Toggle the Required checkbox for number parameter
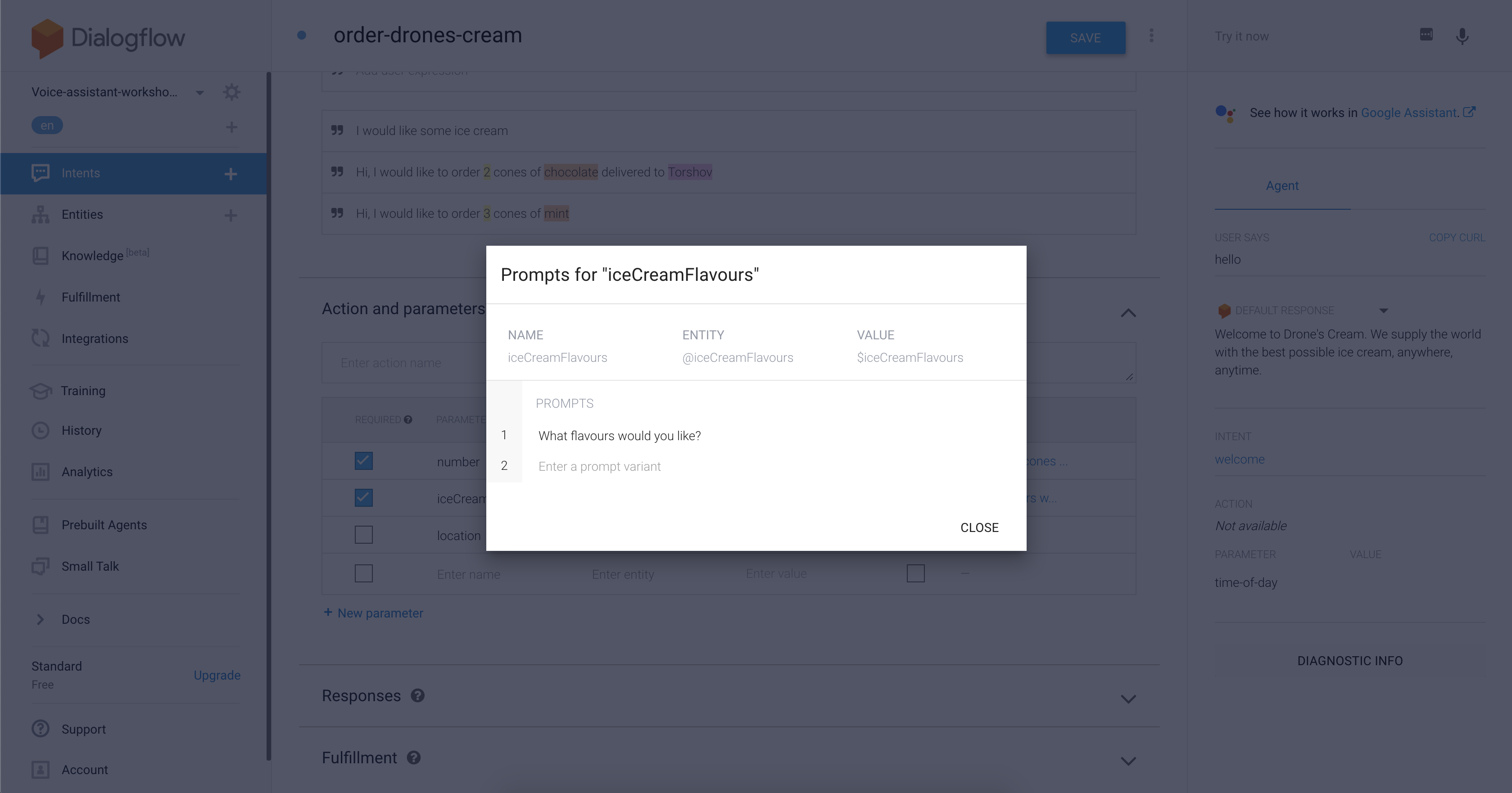Screen dimensions: 1512x793 (x=364, y=460)
